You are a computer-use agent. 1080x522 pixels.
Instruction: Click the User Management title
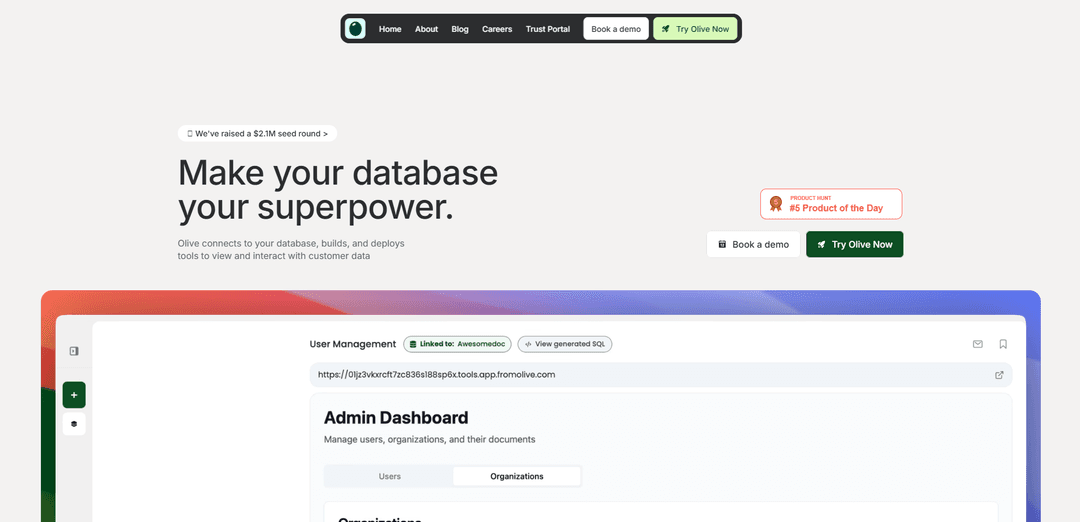point(353,344)
